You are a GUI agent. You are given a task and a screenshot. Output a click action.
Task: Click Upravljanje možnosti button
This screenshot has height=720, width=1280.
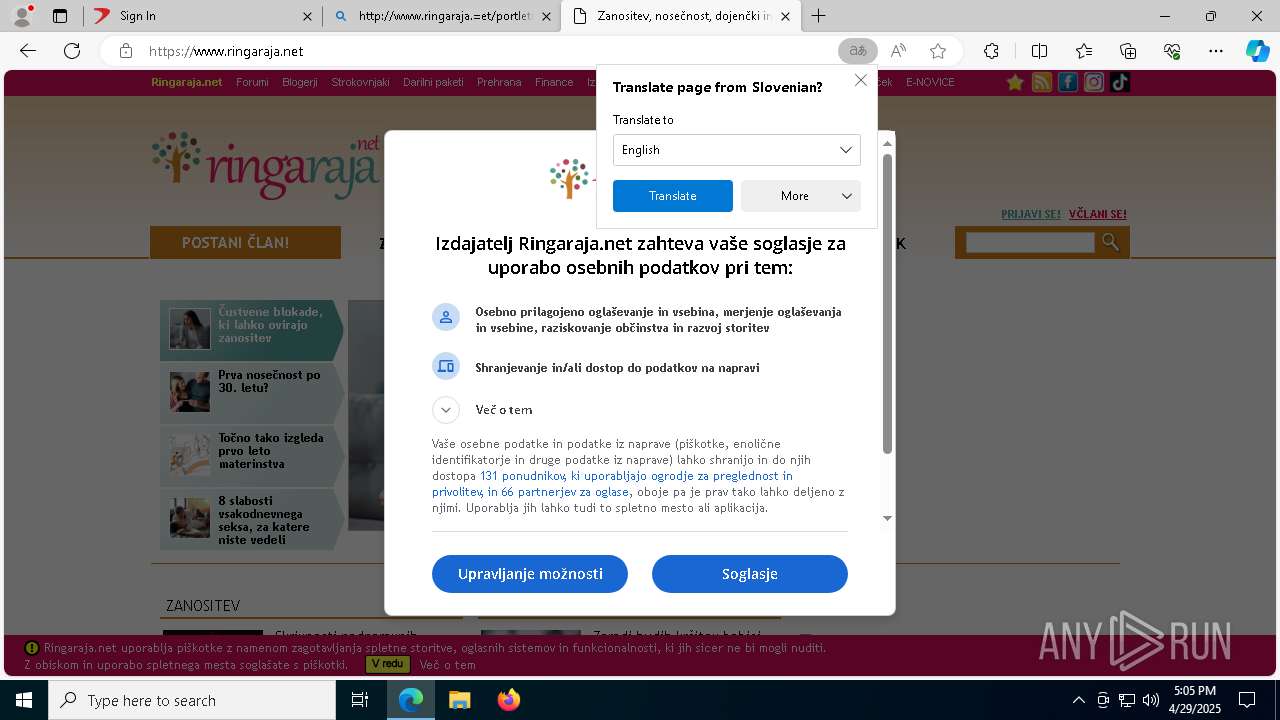(x=530, y=574)
